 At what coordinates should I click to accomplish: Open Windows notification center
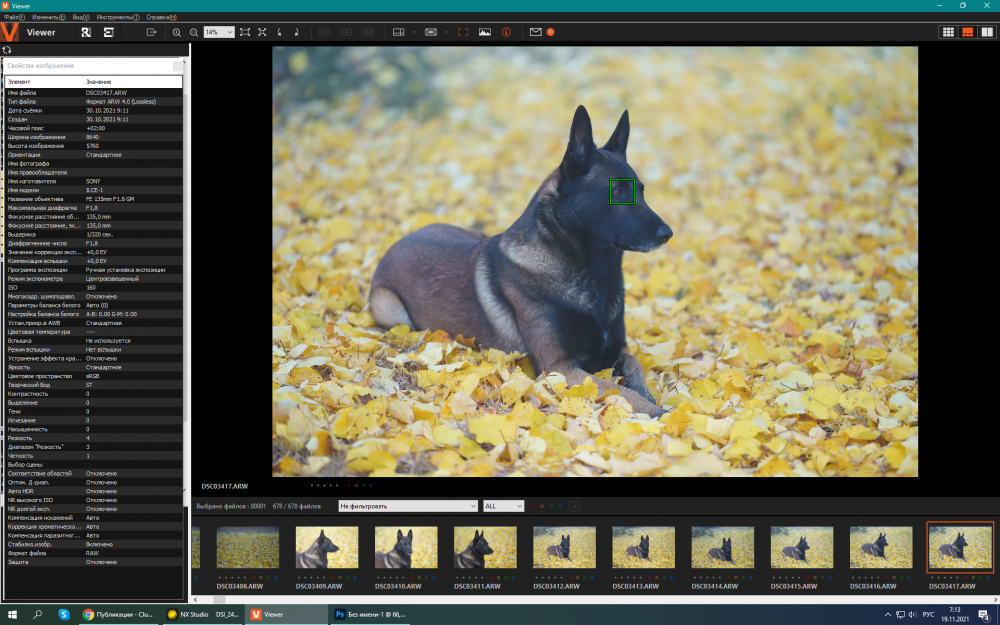984,615
